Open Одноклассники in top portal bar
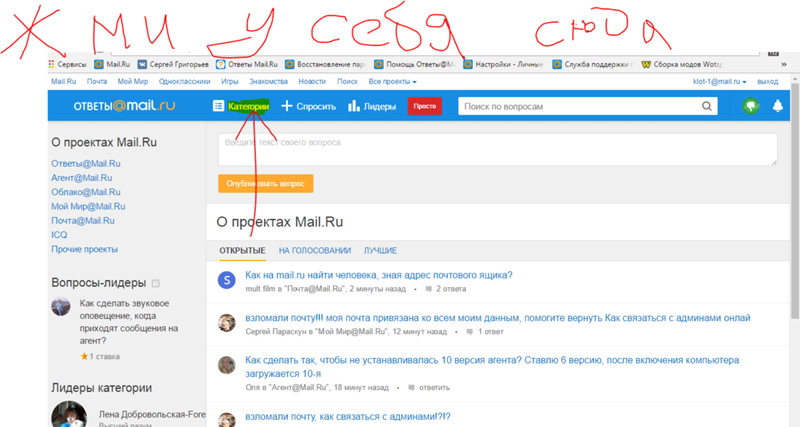Viewport: 800px width, 427px height. pyautogui.click(x=184, y=82)
